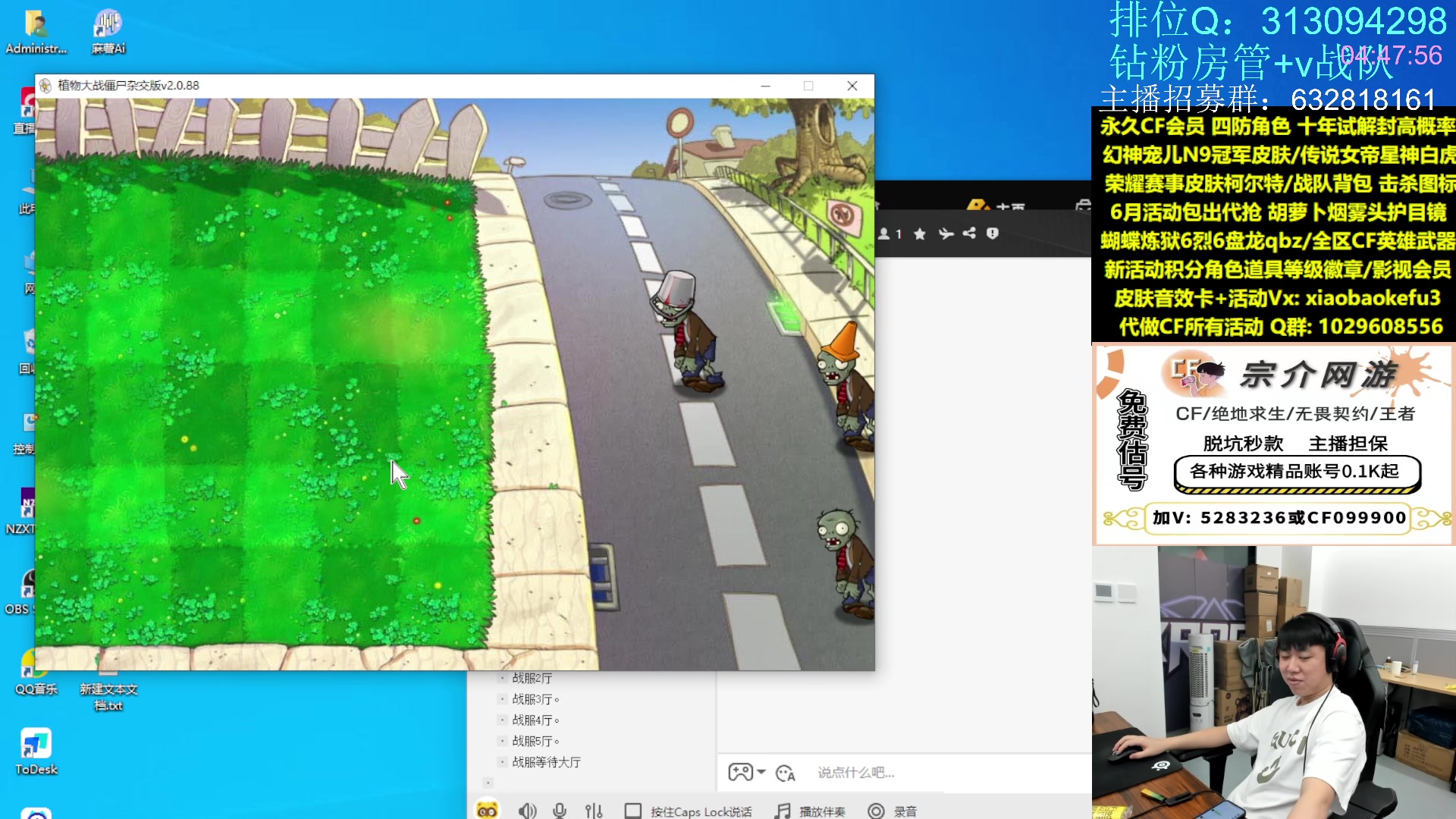Screen dimensions: 1456x819
Task: Open the ToDesk desktop shortcut
Action: pos(36,752)
